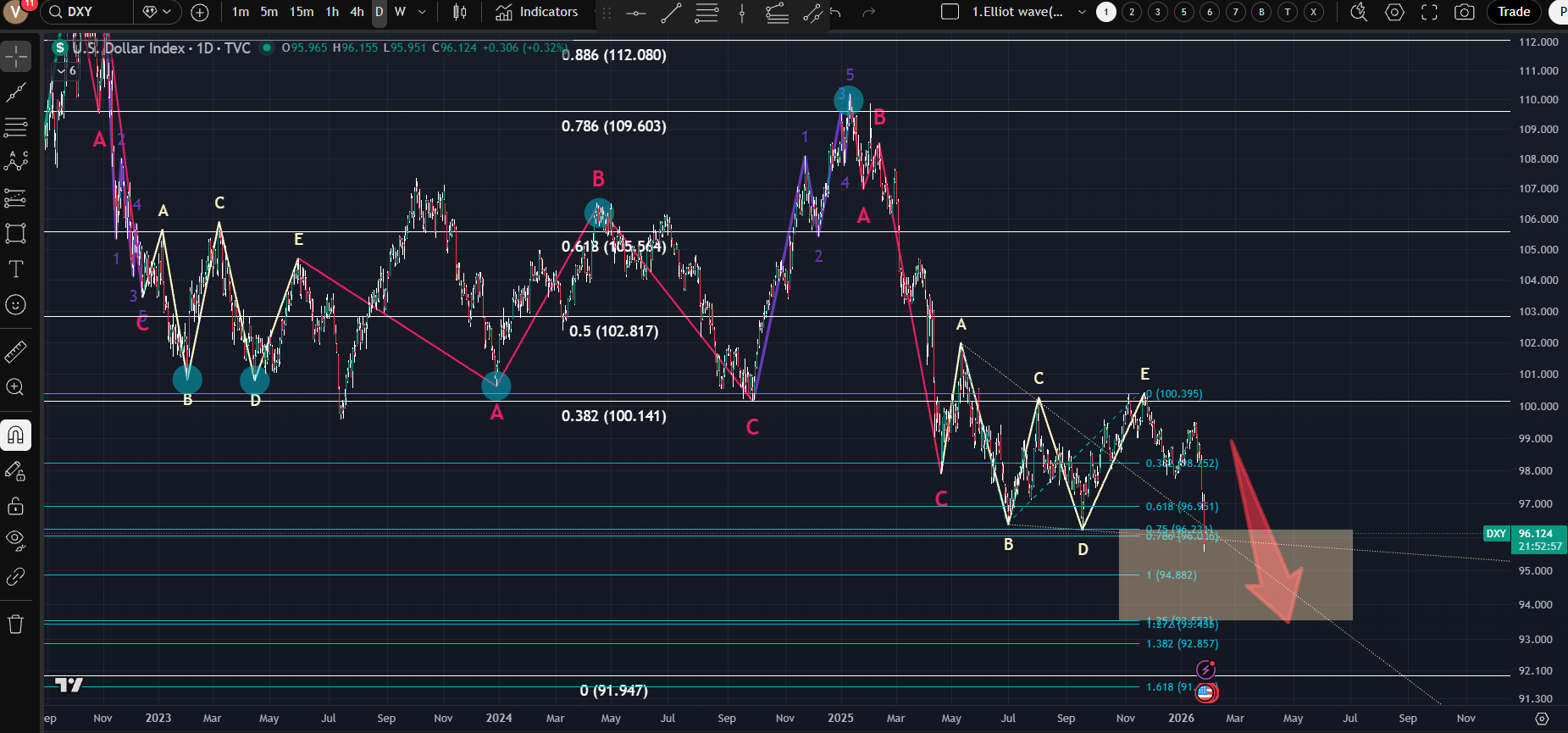This screenshot has width=1568, height=733.
Task: Click the trash icon to remove drawings
Action: click(x=15, y=625)
